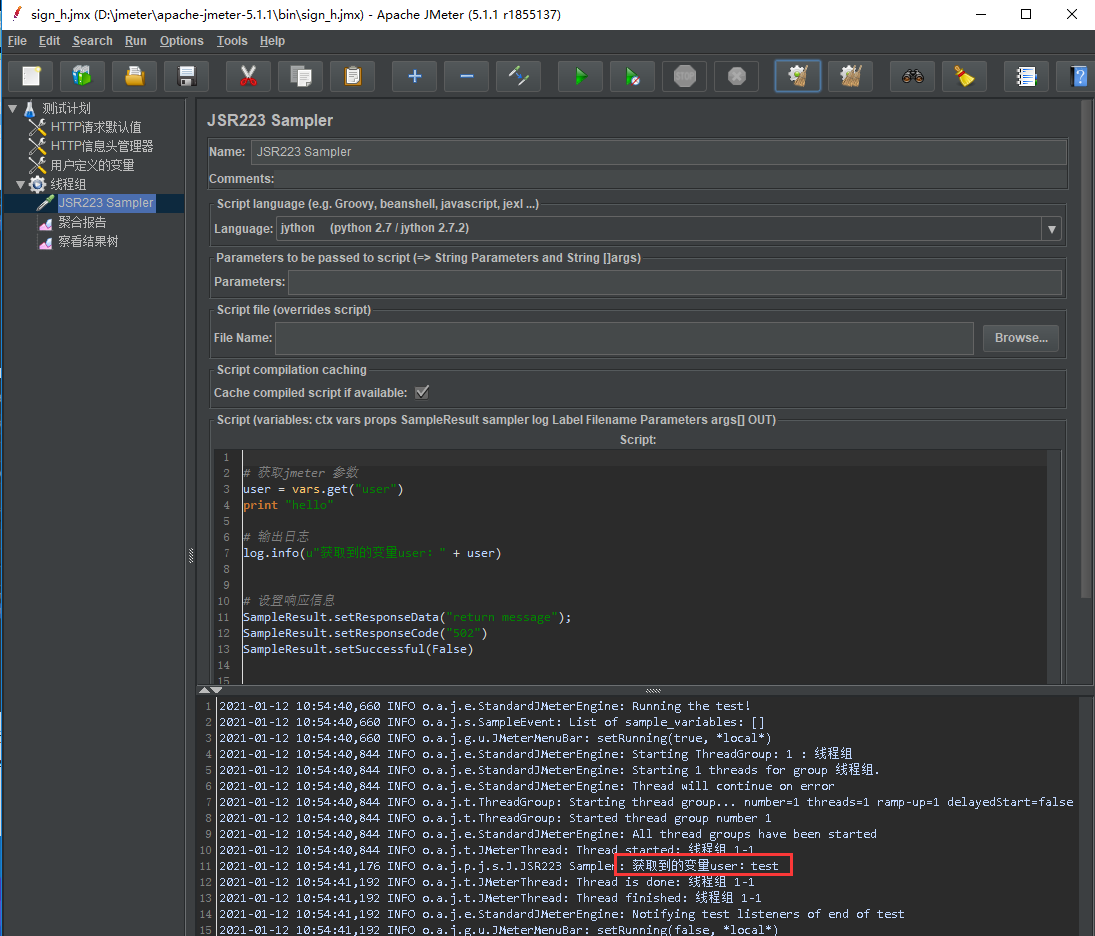Click the Save test plan icon

tap(186, 76)
